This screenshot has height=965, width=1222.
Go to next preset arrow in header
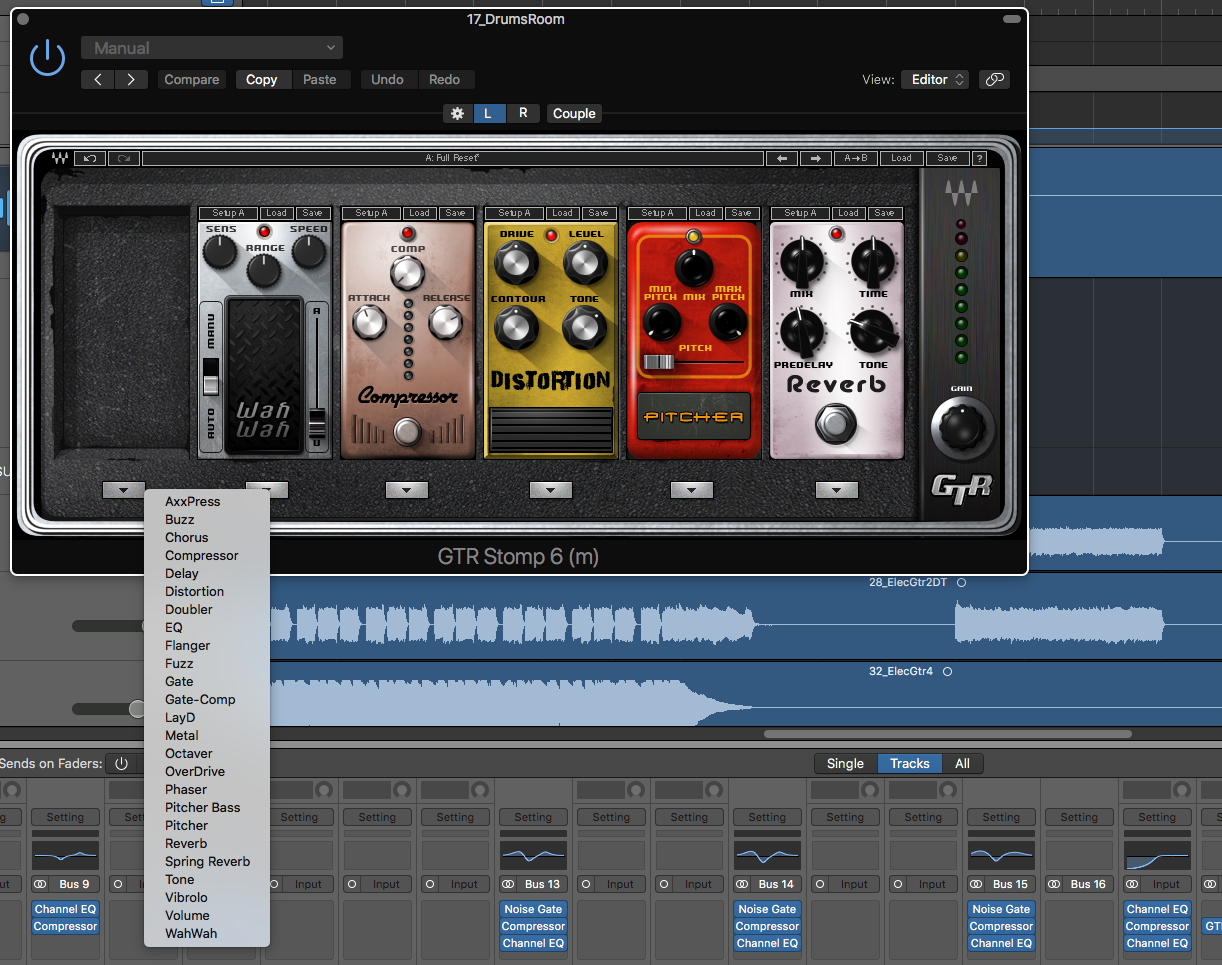(131, 80)
